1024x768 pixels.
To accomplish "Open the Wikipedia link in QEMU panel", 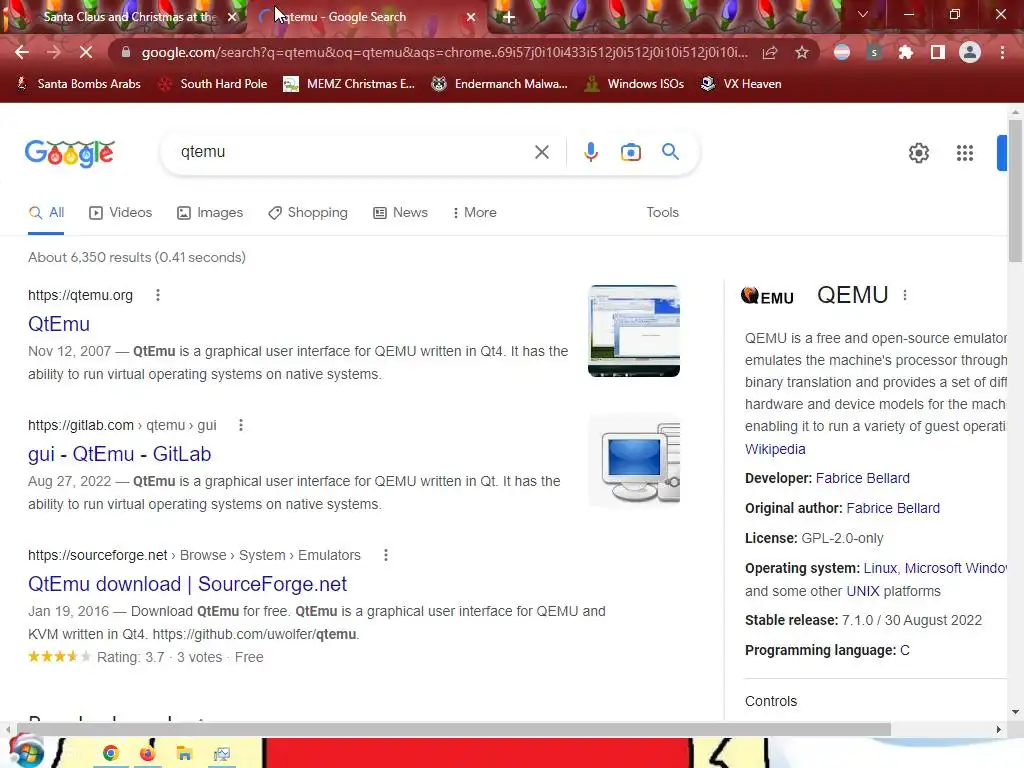I will [x=775, y=449].
